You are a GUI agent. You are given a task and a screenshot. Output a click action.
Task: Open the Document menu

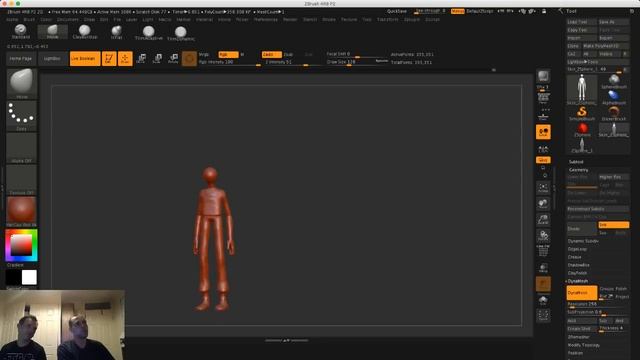pyautogui.click(x=68, y=20)
